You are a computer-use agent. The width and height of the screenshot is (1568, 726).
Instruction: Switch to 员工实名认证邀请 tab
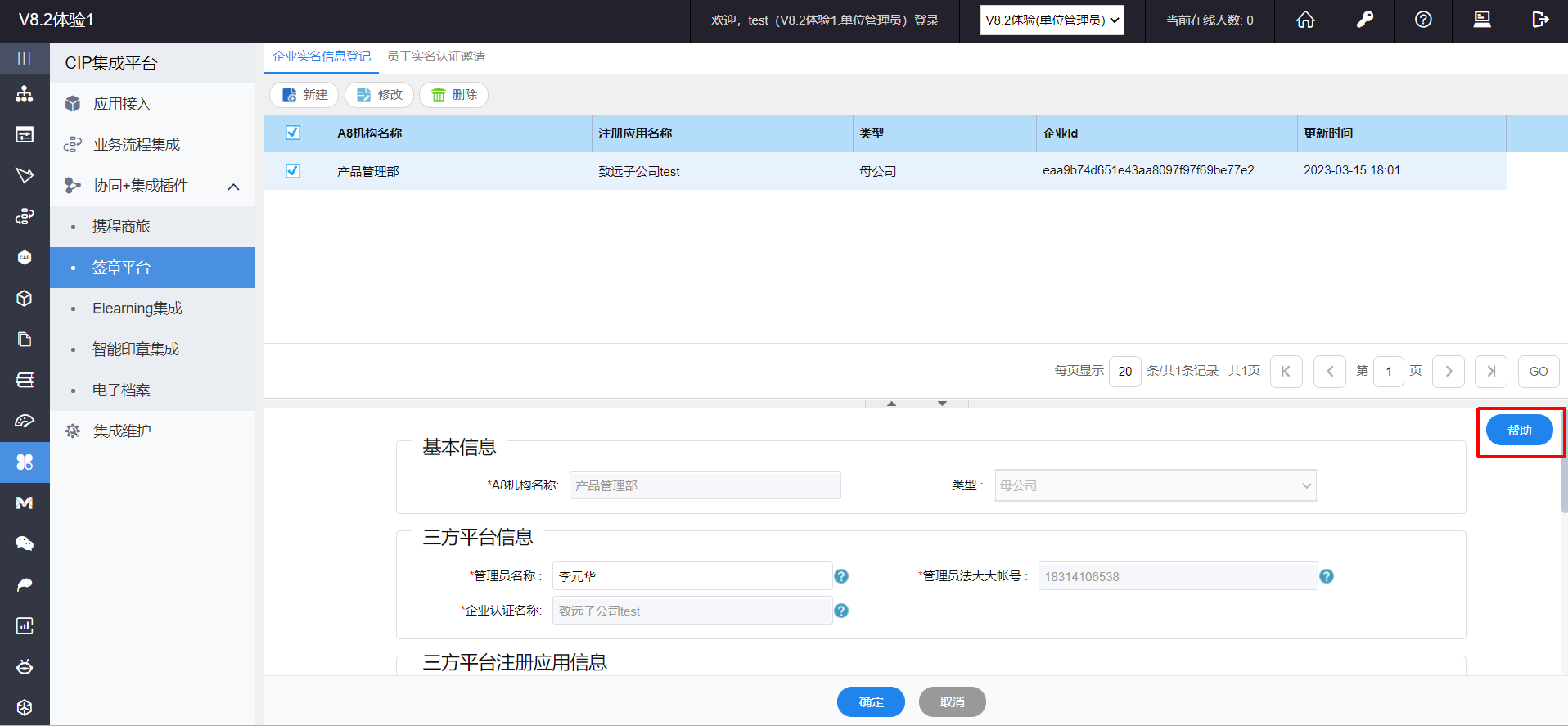click(435, 56)
